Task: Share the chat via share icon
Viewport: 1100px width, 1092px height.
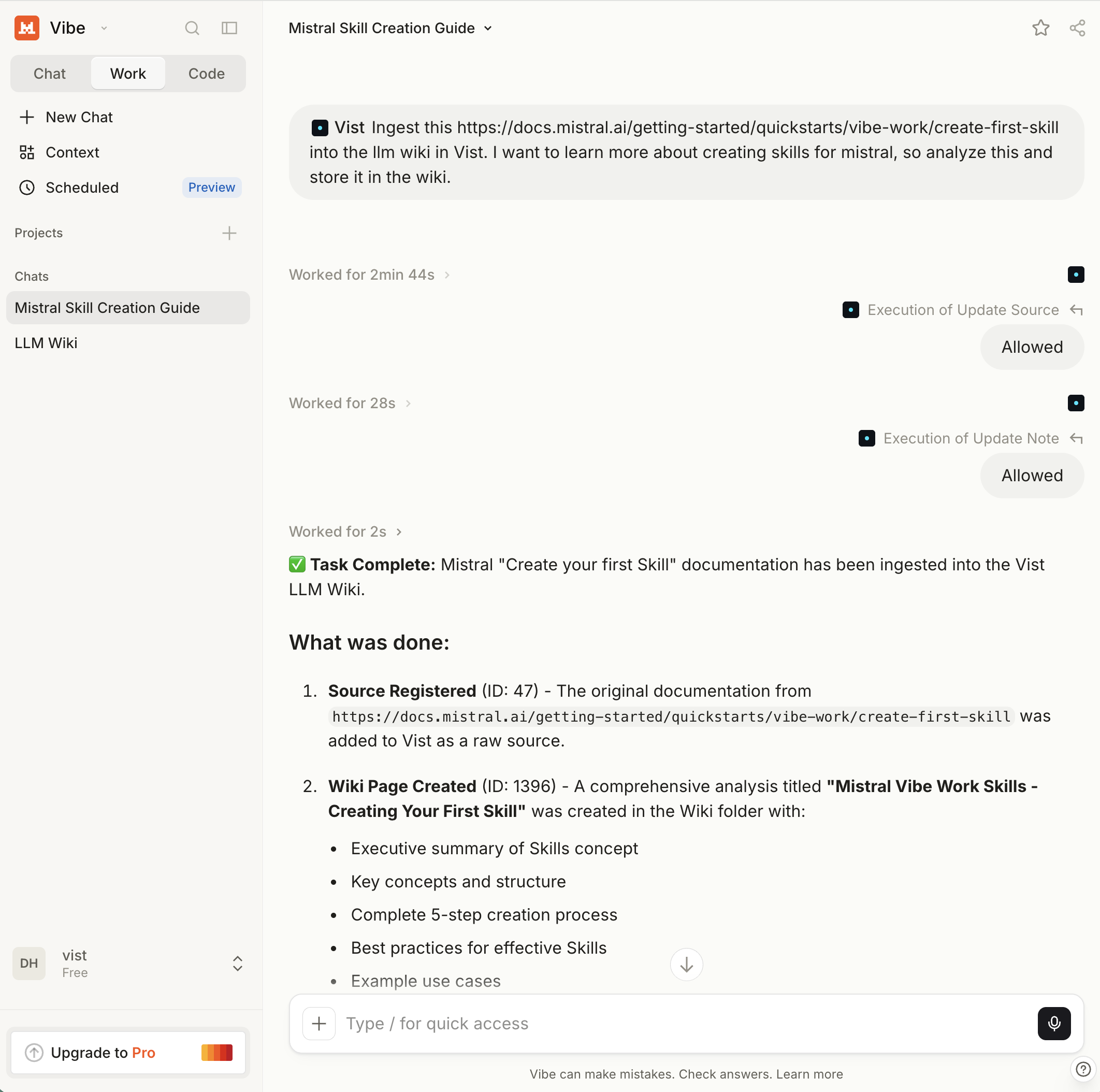Action: coord(1077,28)
